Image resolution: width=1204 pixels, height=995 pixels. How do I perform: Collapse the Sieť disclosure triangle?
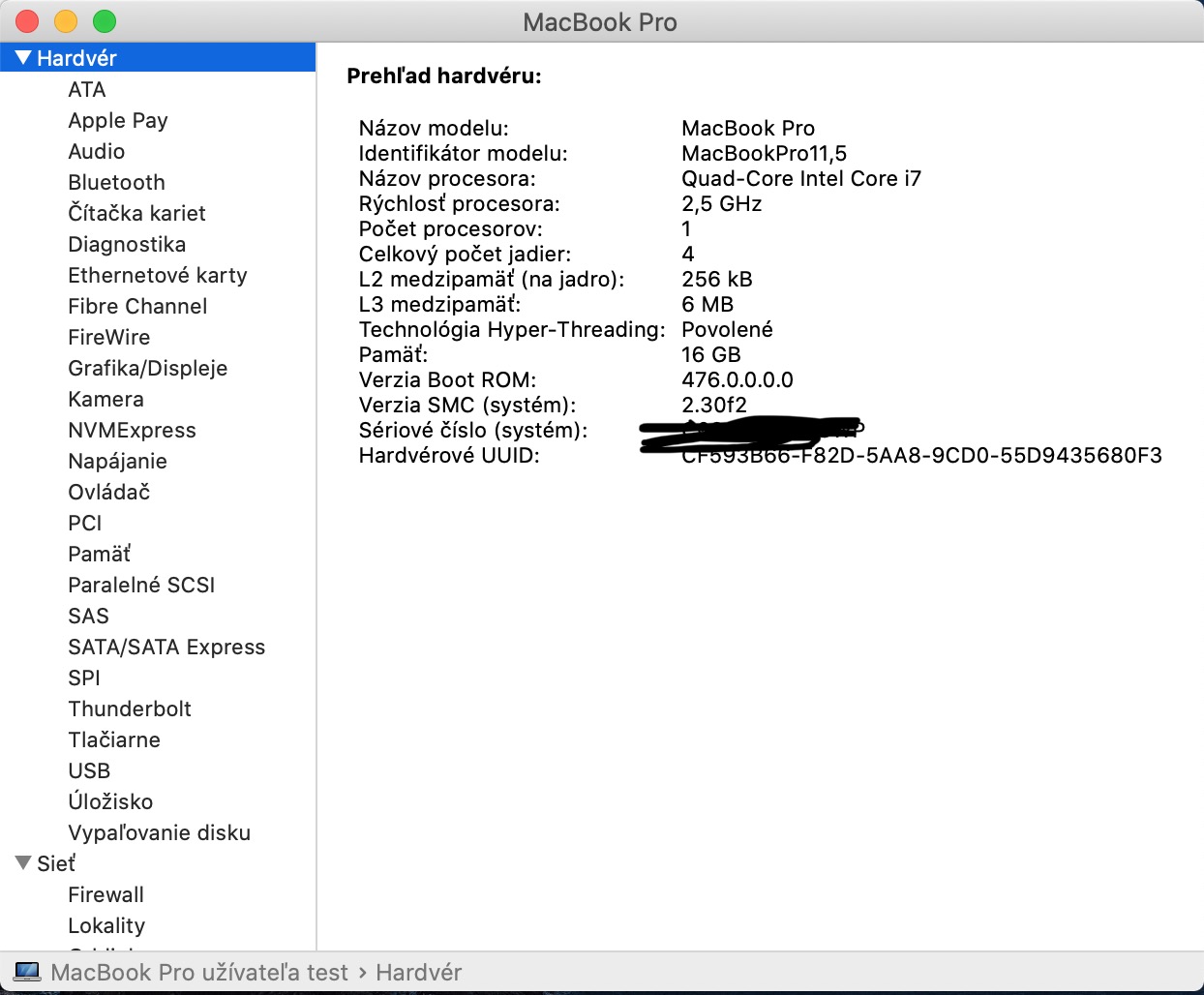click(23, 862)
